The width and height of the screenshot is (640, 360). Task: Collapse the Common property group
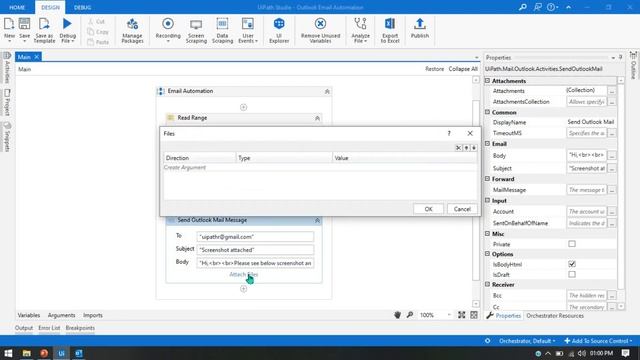point(487,112)
